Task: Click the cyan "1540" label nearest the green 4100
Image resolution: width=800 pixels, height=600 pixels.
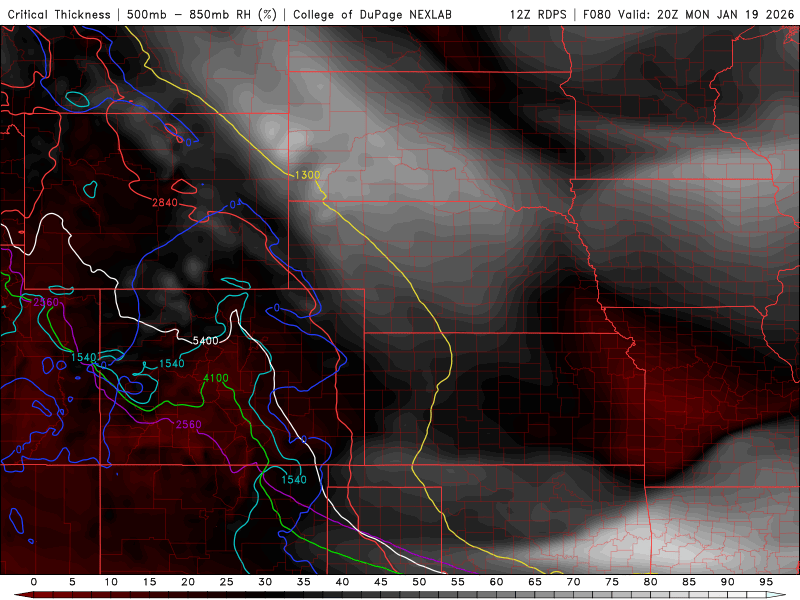Action: [x=171, y=363]
